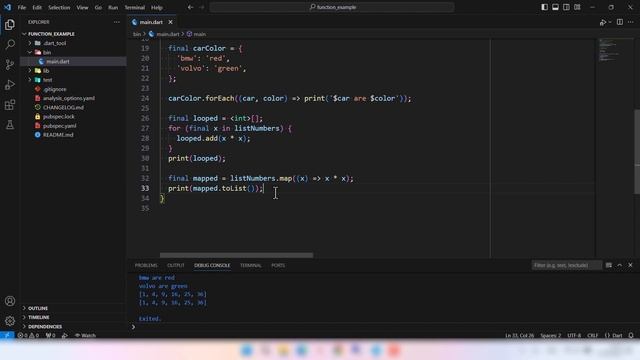Collapse the FUNCTION_EXAMPLE root section
Image resolution: width=640 pixels, height=360 pixels.
[24, 34]
